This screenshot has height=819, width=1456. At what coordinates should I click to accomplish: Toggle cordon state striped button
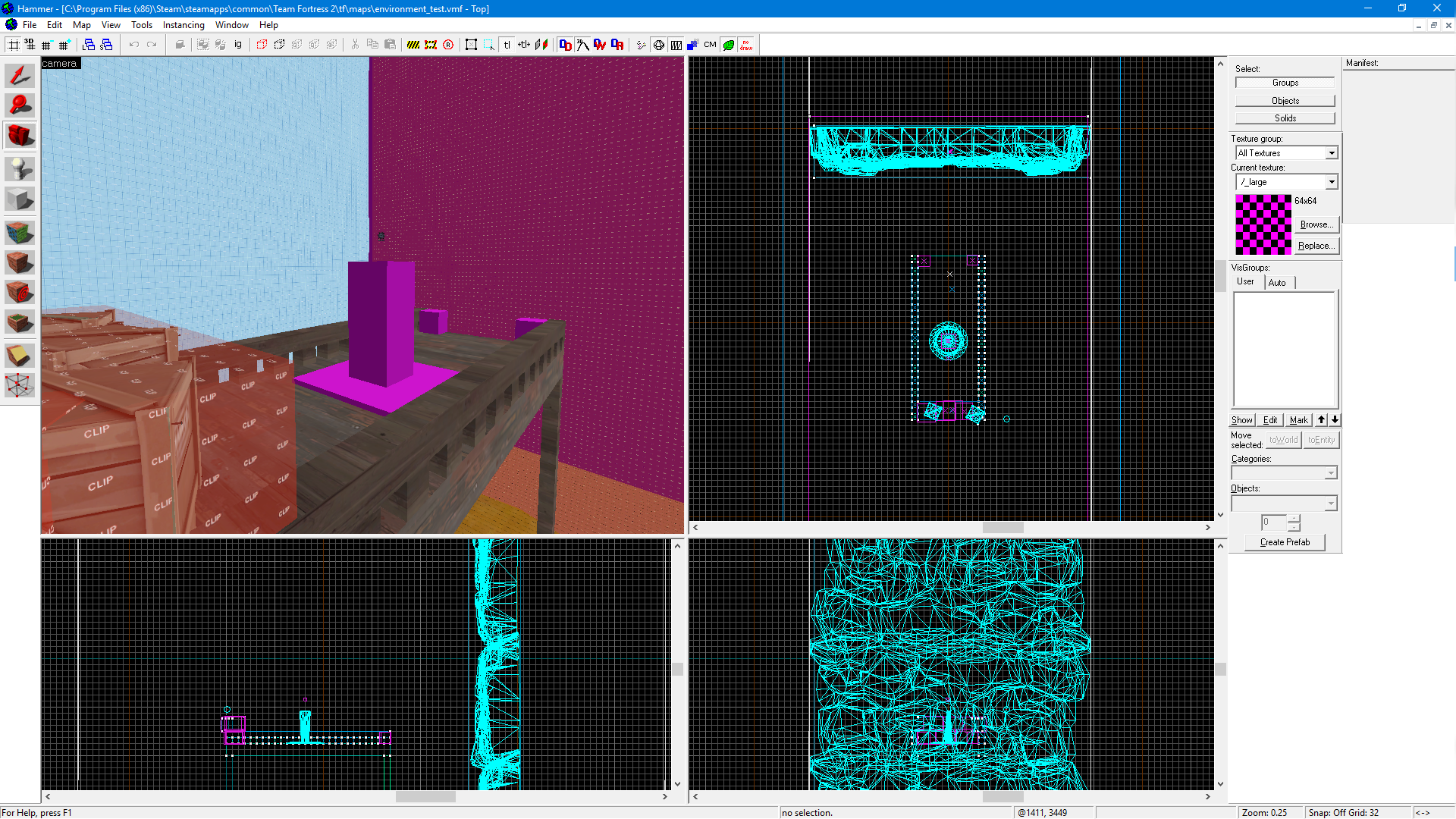(x=413, y=45)
